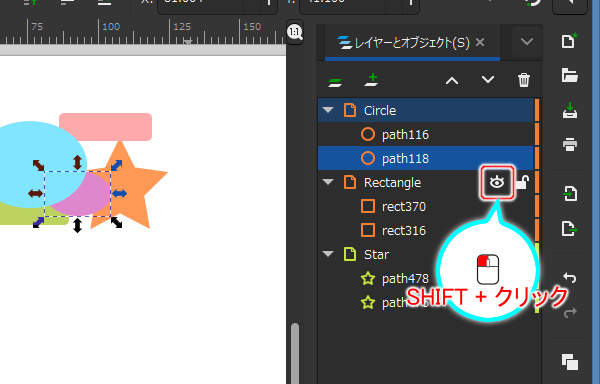Close the Layers and Objects tab
The image size is (600, 384).
(480, 42)
